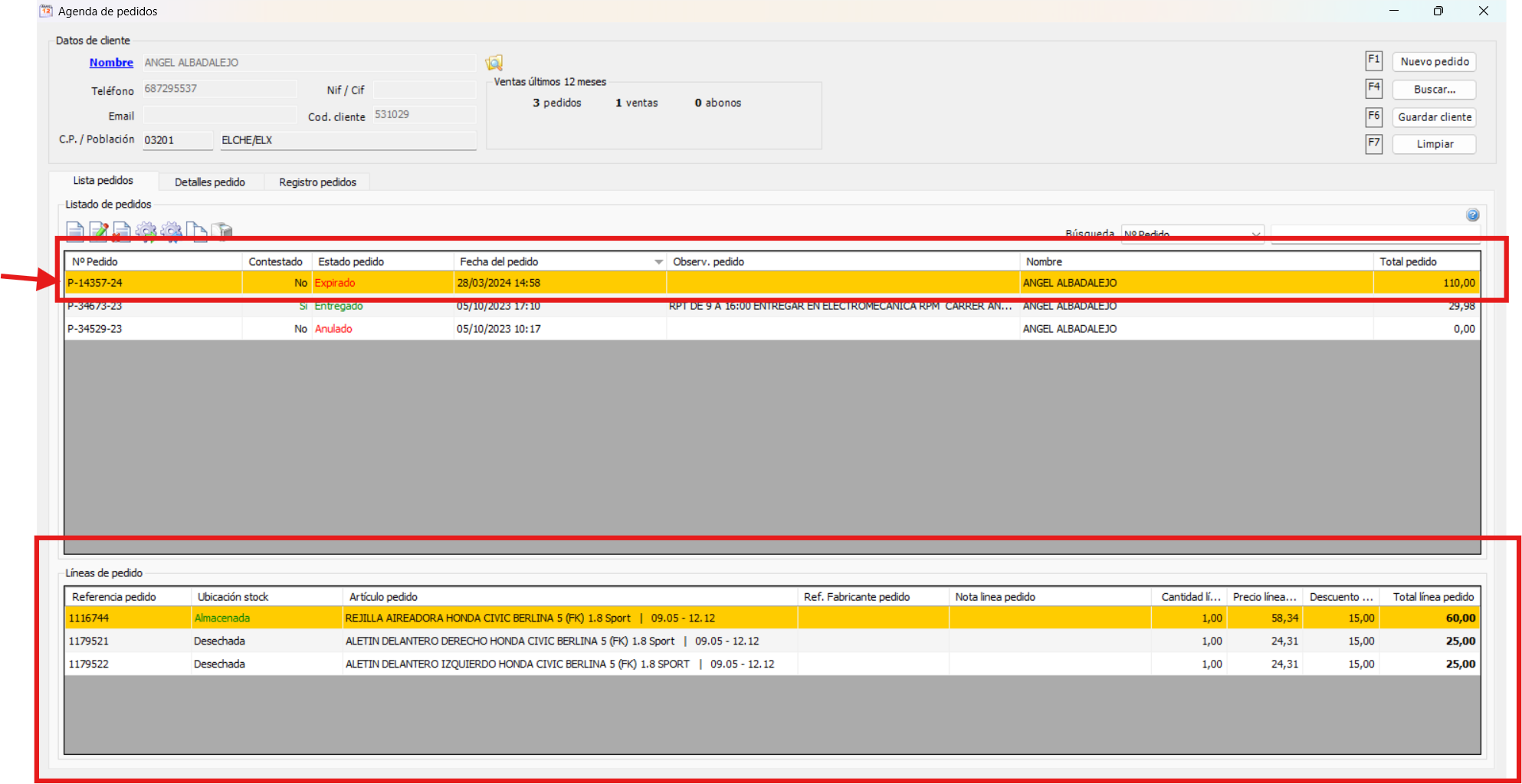Click the print order printer icon
This screenshot has width=1522, height=784.
pos(221,231)
